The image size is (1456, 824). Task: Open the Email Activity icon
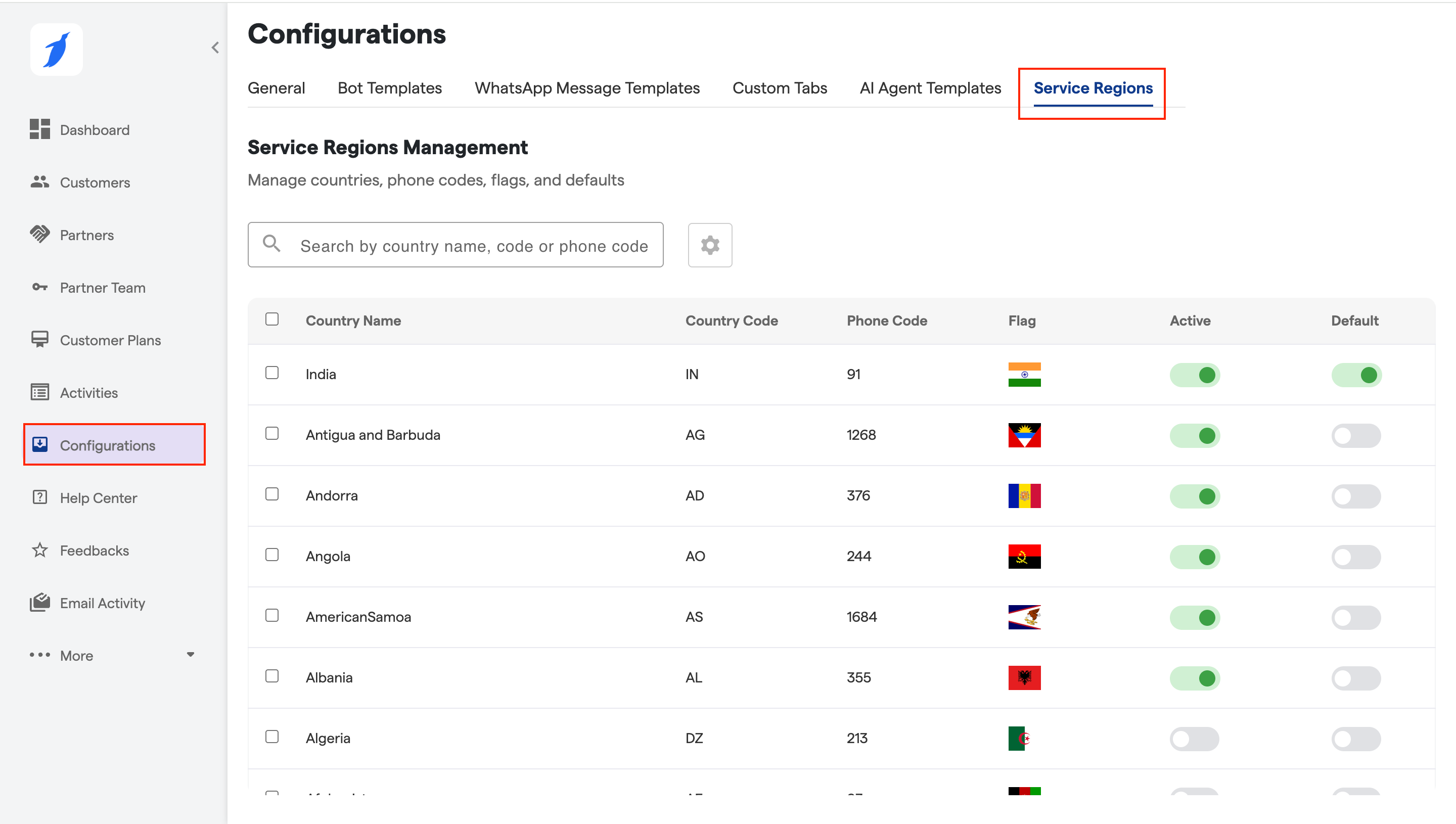pos(39,602)
